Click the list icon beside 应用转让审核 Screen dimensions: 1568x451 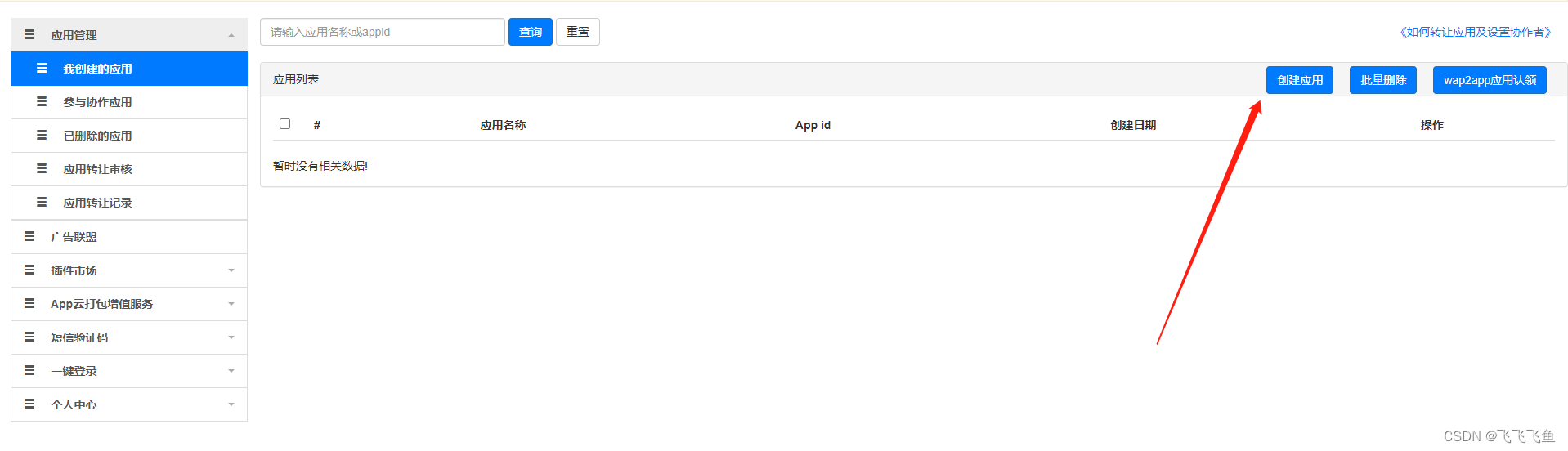[x=42, y=169]
